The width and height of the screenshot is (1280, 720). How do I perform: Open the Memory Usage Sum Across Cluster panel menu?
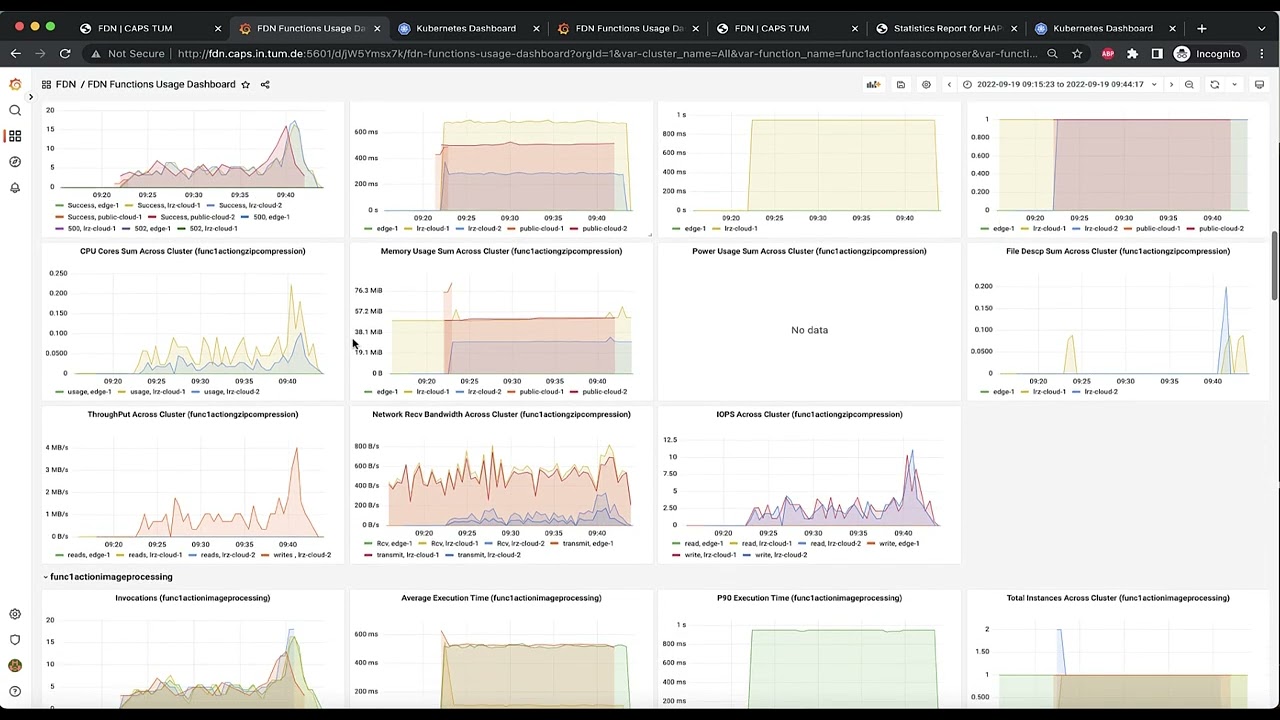tap(501, 251)
